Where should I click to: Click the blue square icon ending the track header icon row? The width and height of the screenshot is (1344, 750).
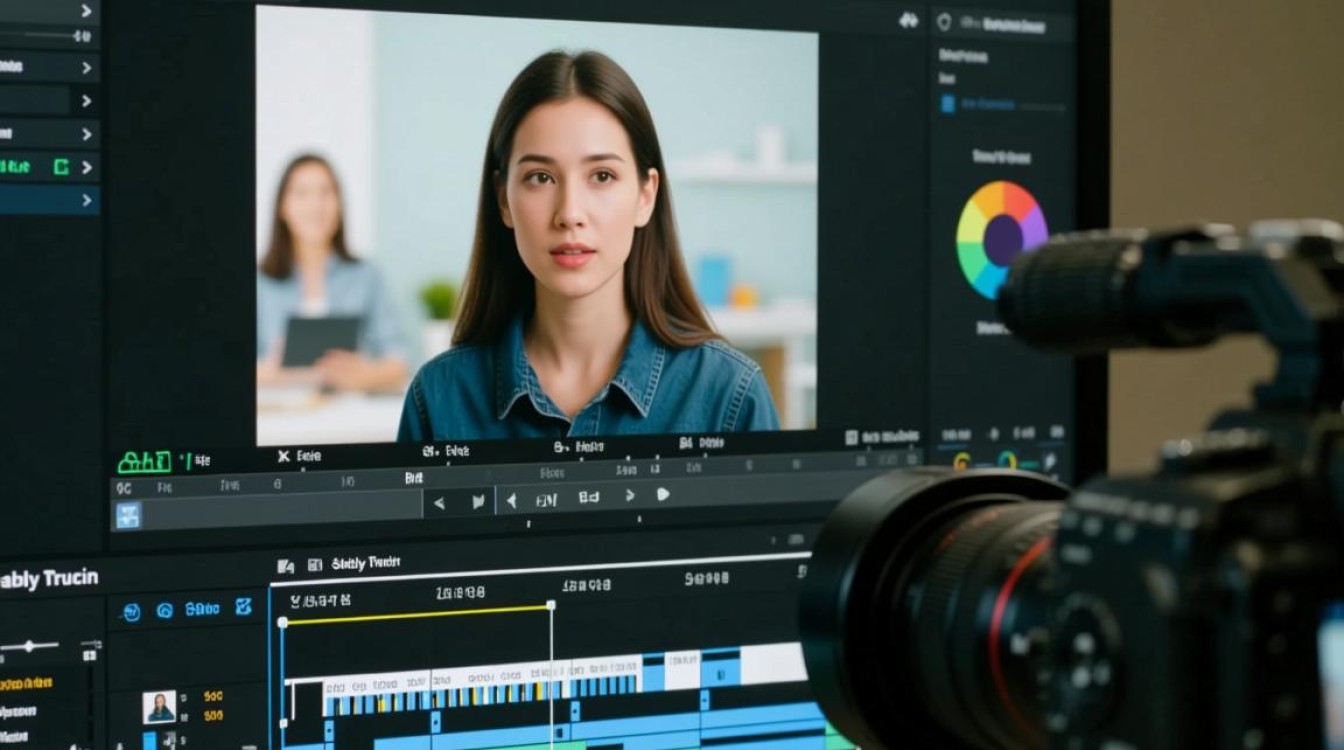[x=243, y=607]
